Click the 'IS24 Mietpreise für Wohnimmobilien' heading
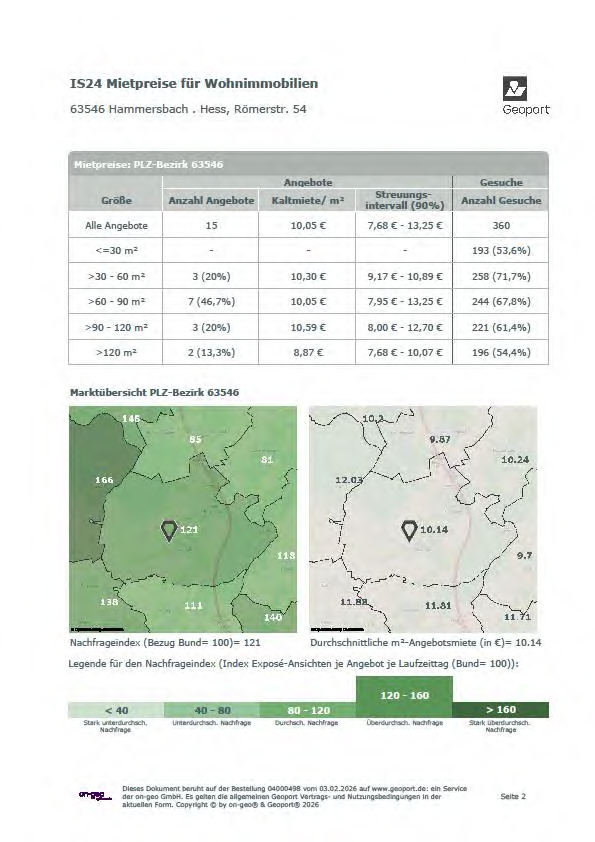This screenshot has width=595, height=842. [194, 83]
